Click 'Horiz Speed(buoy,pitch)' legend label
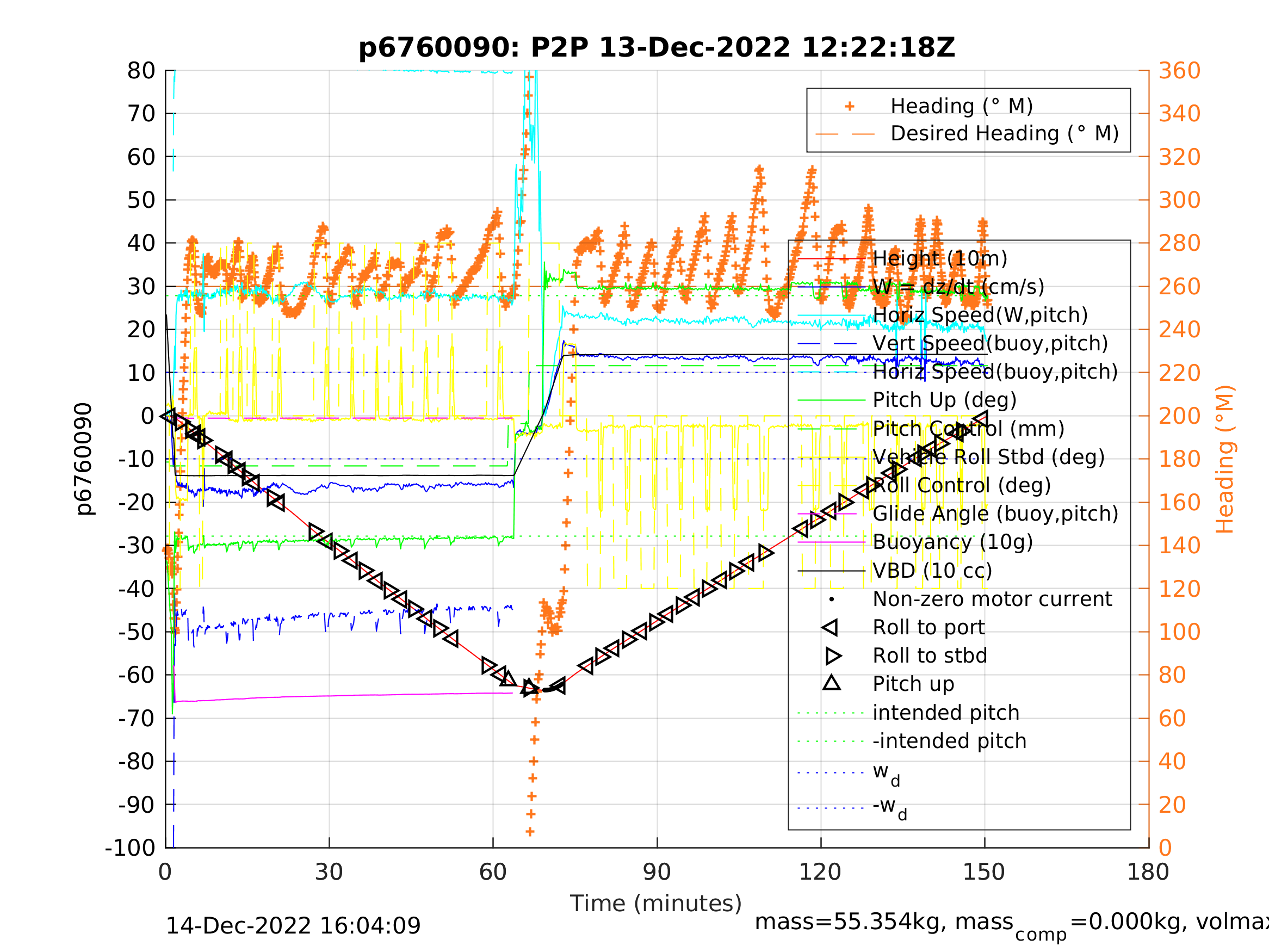1269x952 pixels. click(995, 372)
